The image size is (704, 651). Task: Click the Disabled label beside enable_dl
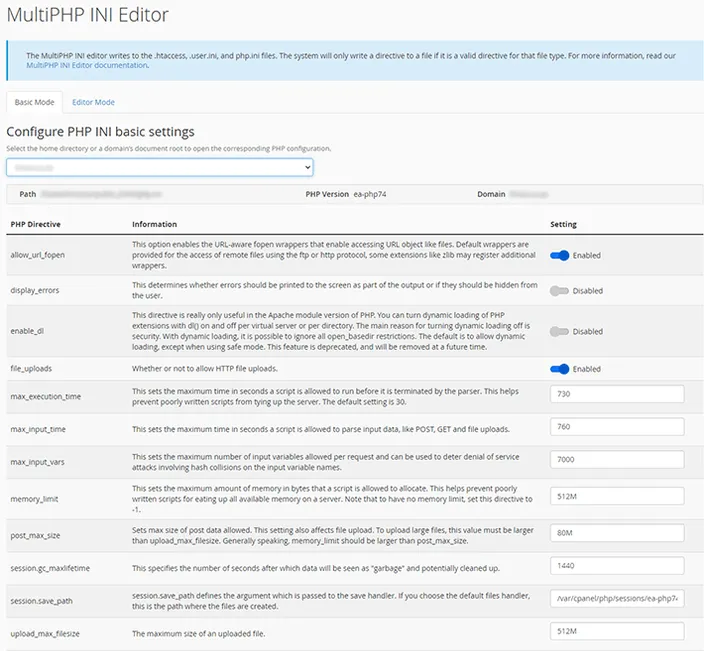pyautogui.click(x=588, y=331)
